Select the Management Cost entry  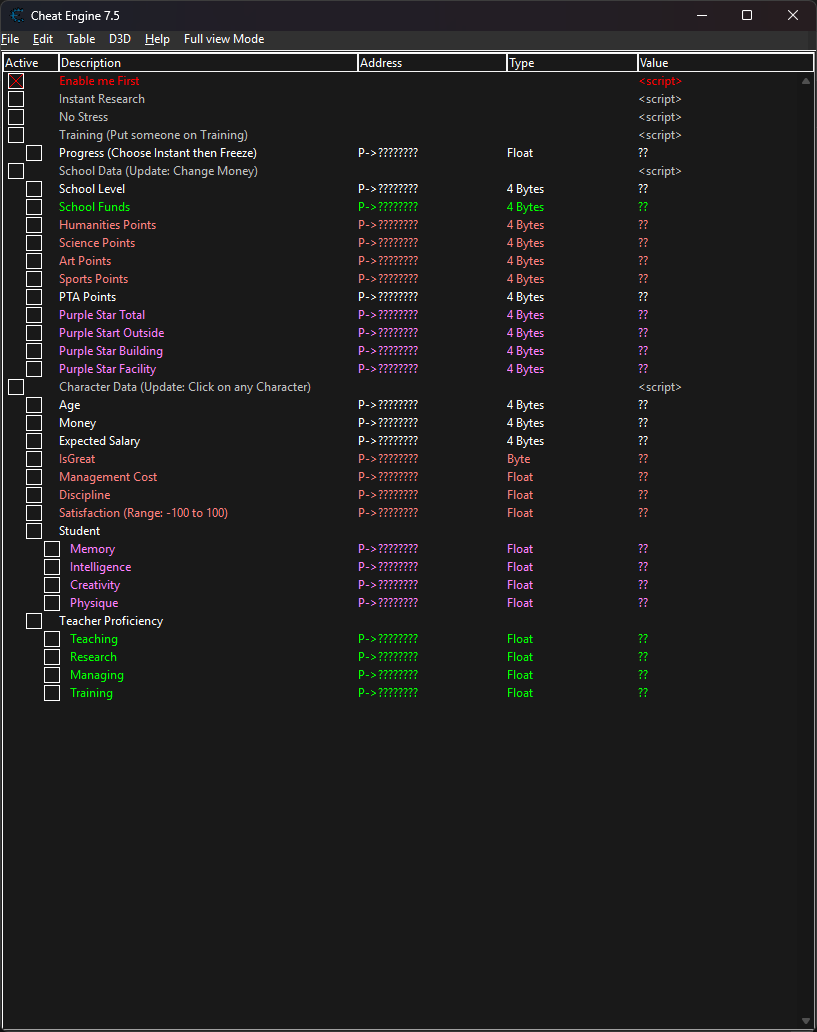109,477
